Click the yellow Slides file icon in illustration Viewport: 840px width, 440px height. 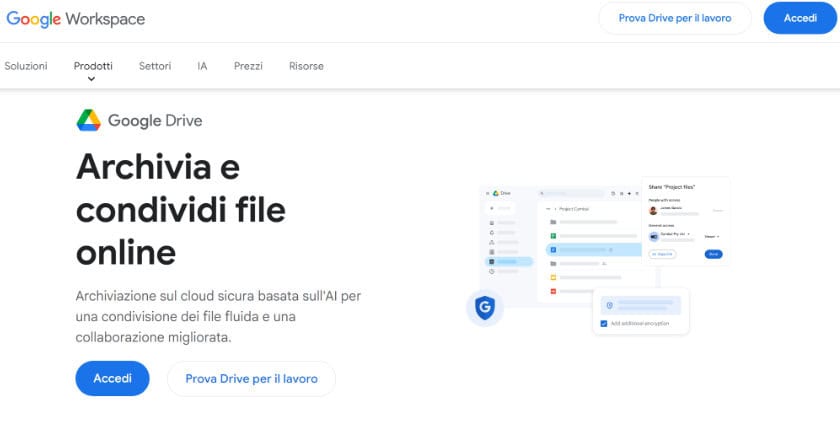pyautogui.click(x=553, y=278)
